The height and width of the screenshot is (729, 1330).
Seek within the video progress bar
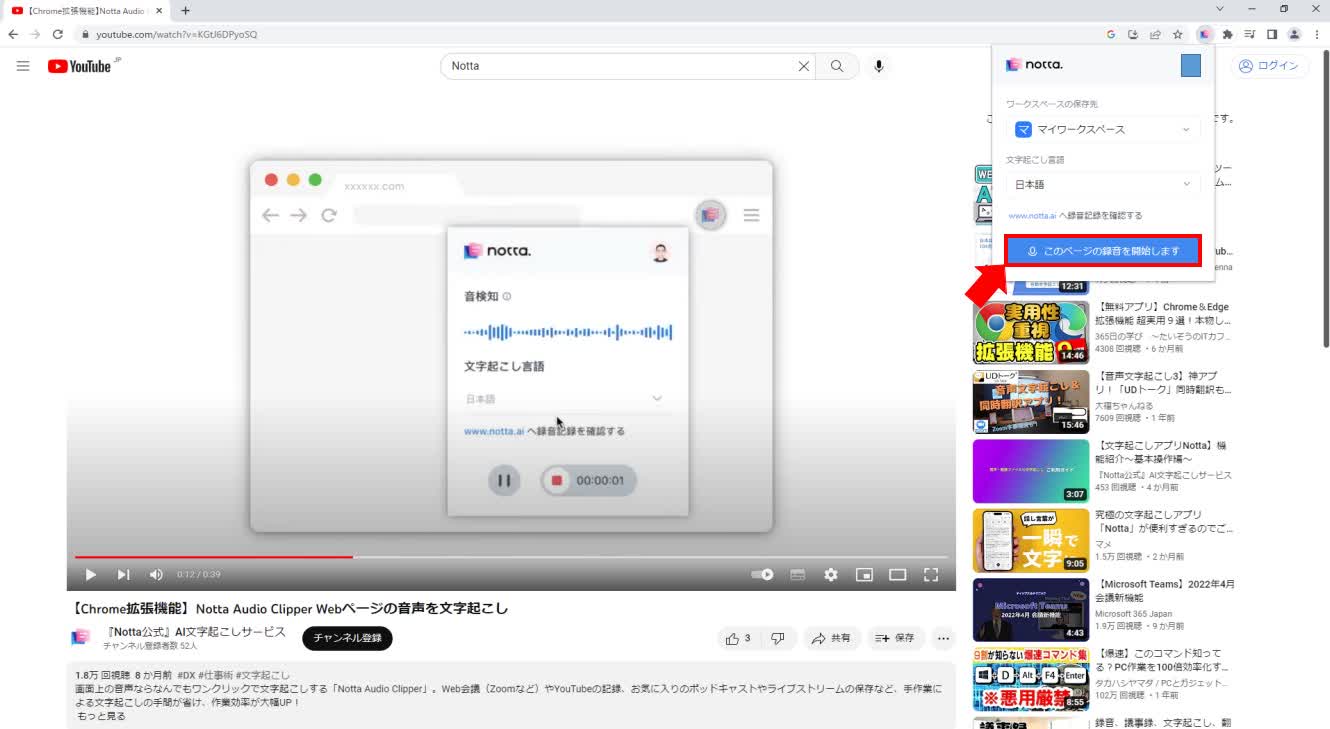[x=511, y=557]
